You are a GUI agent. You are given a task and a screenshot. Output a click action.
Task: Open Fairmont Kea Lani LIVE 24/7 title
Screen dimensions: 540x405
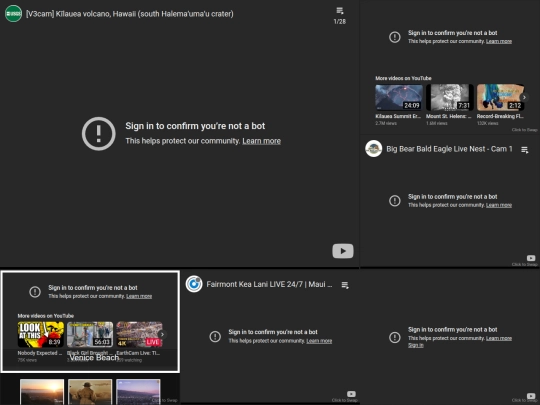click(x=269, y=284)
